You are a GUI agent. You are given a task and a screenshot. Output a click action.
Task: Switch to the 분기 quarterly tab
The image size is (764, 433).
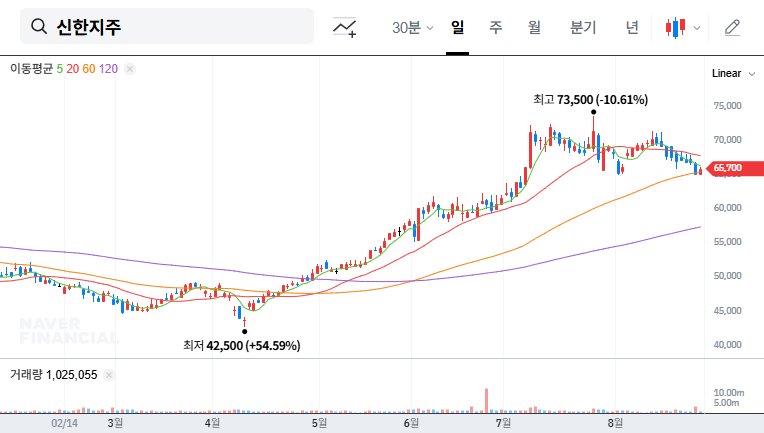pos(583,27)
